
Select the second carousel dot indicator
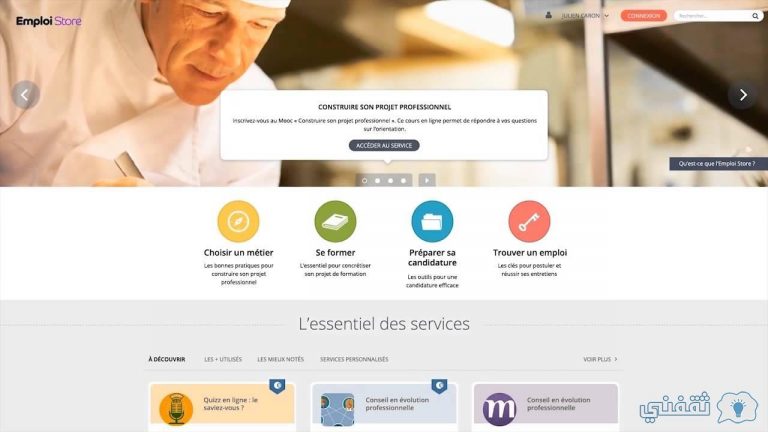[378, 181]
